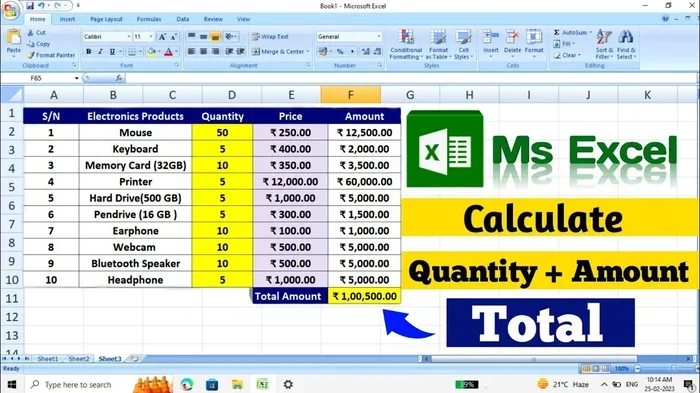The width and height of the screenshot is (700, 393).
Task: Open Cell Styles gallery
Action: (463, 45)
